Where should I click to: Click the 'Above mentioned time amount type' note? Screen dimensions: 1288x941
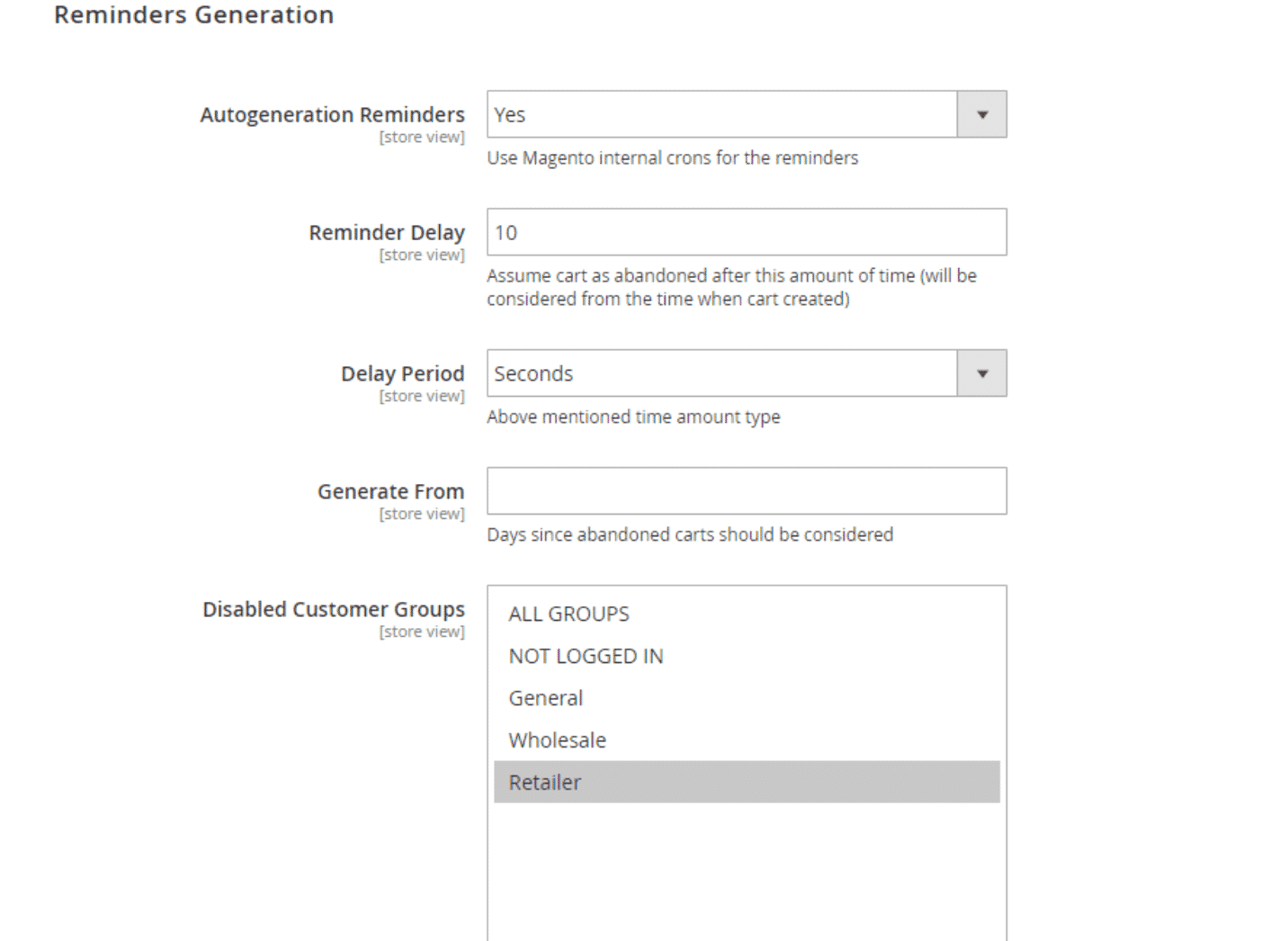(633, 417)
